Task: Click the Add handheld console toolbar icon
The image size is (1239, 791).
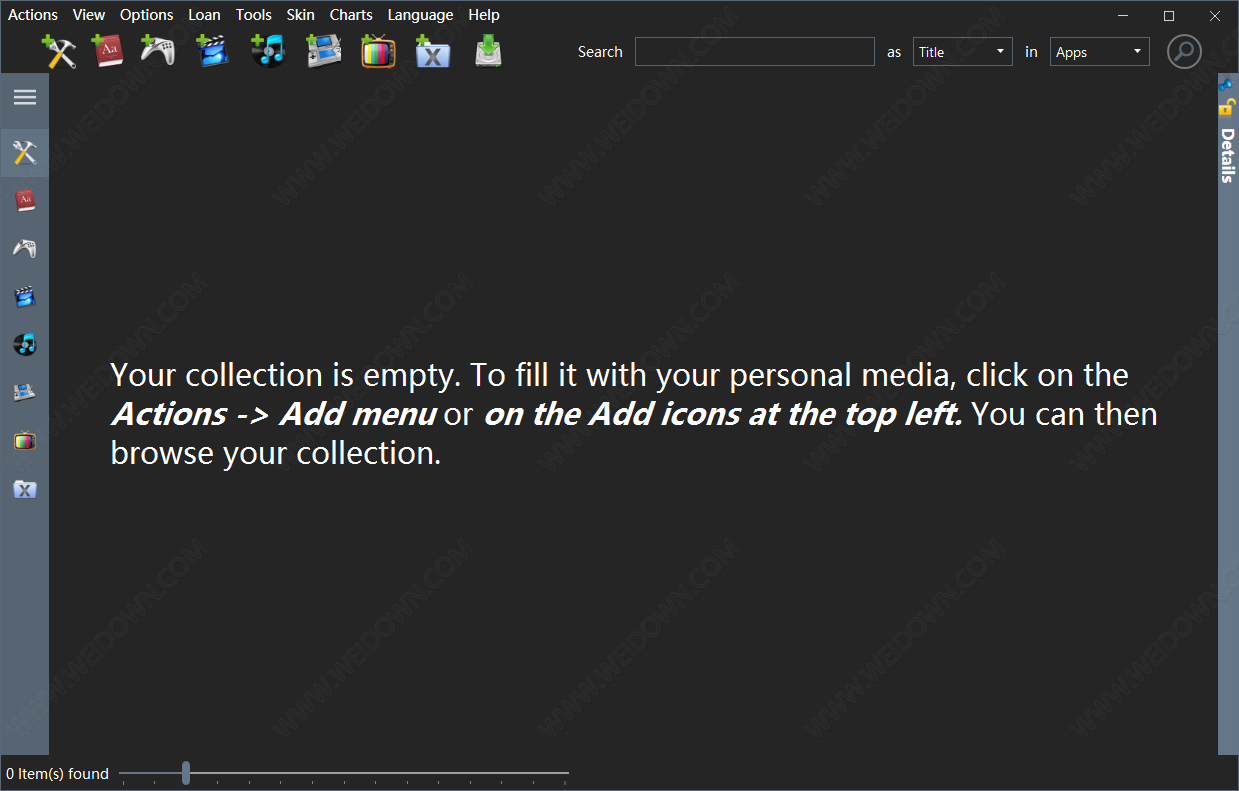Action: (324, 51)
